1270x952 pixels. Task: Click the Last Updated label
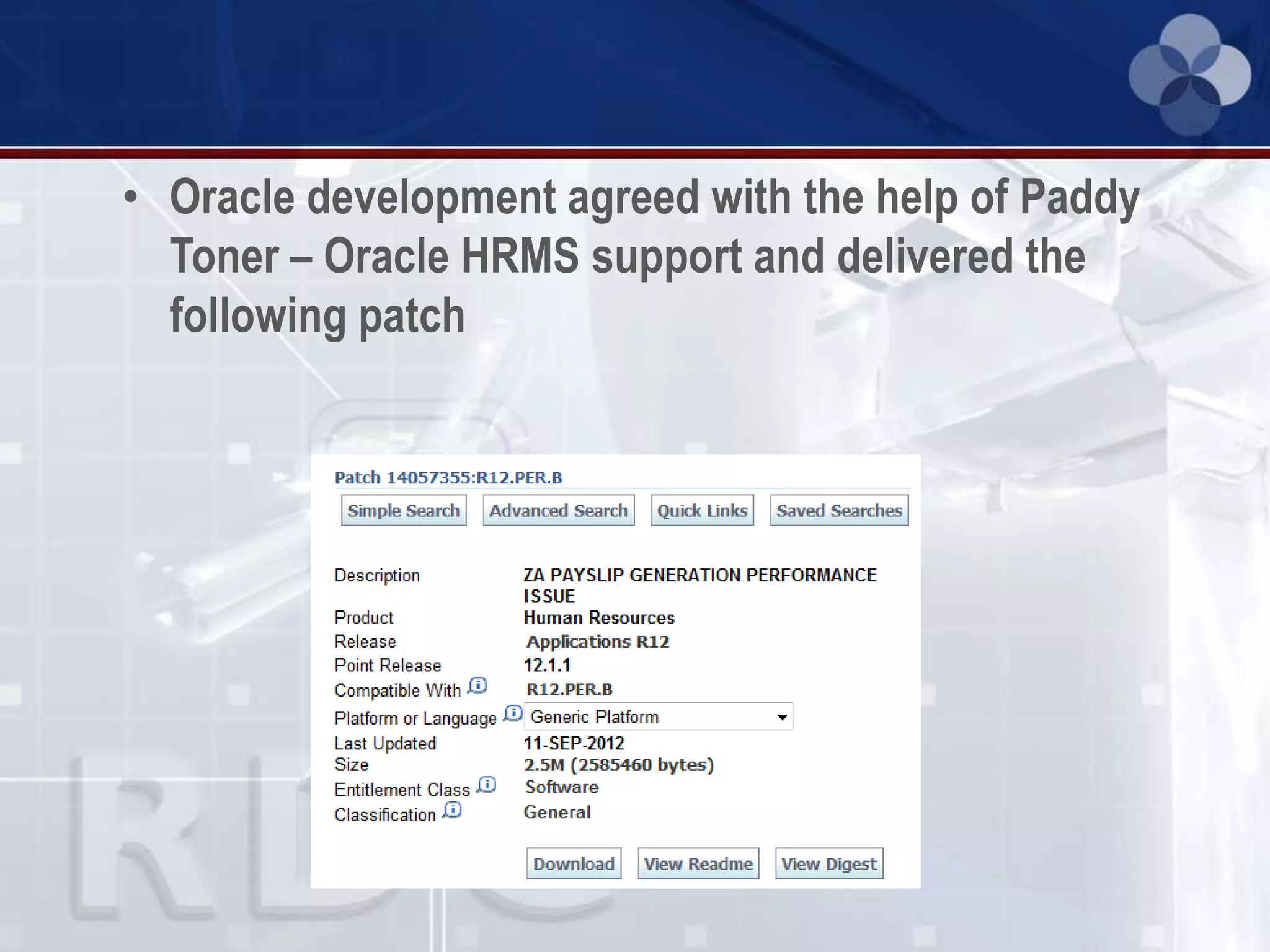(x=385, y=743)
